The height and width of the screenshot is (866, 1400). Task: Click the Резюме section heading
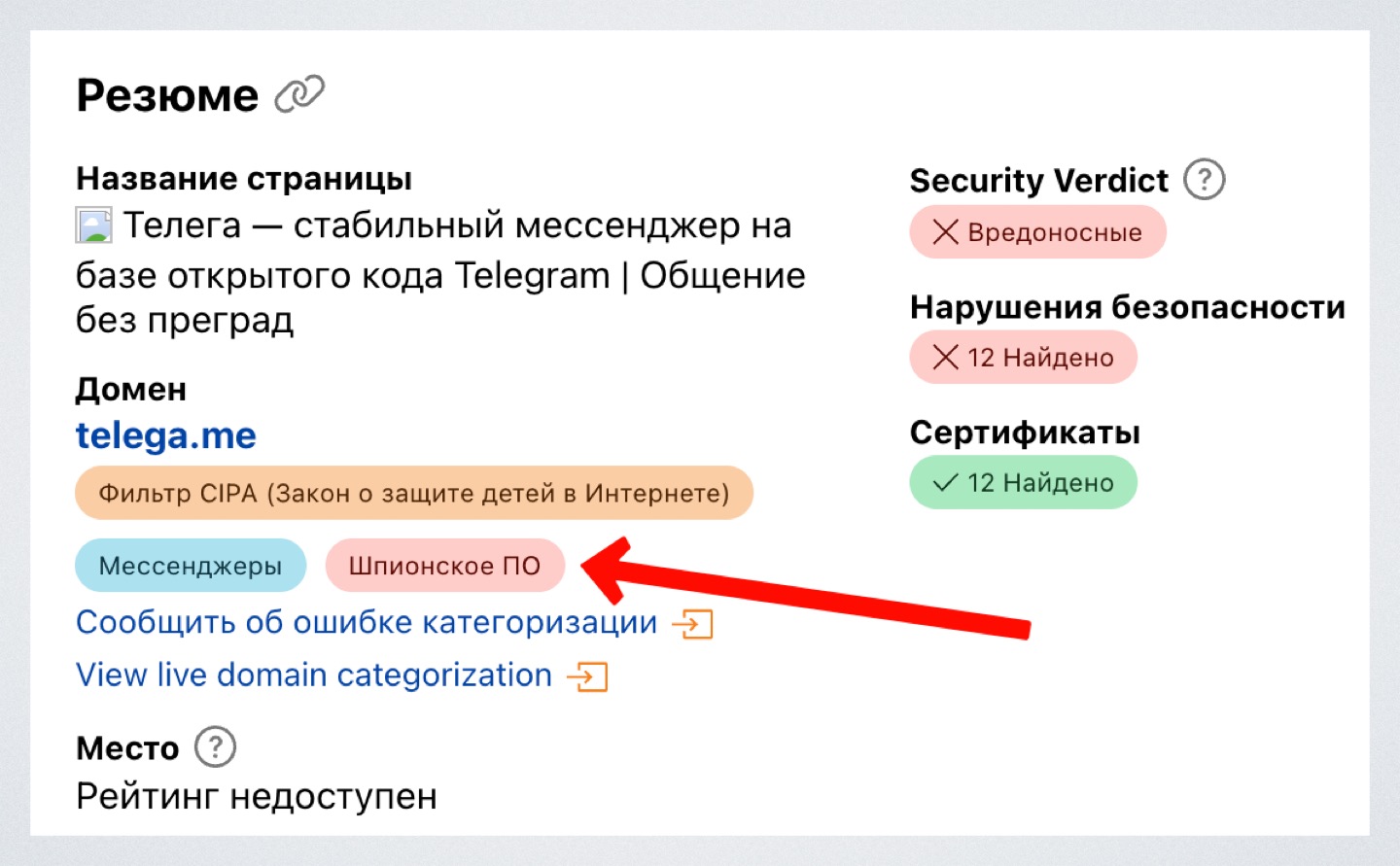coord(166,93)
